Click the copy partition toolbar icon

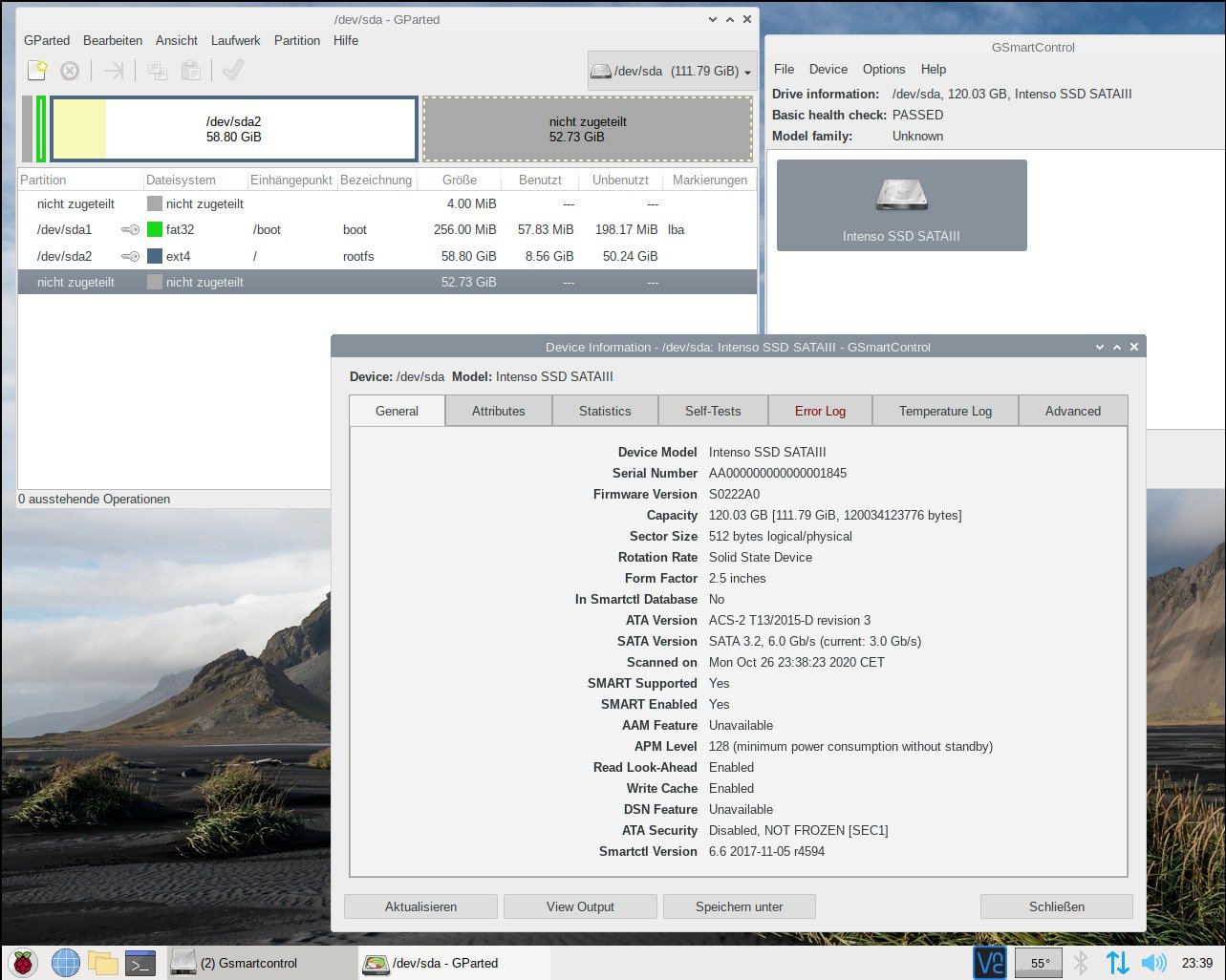pyautogui.click(x=158, y=71)
